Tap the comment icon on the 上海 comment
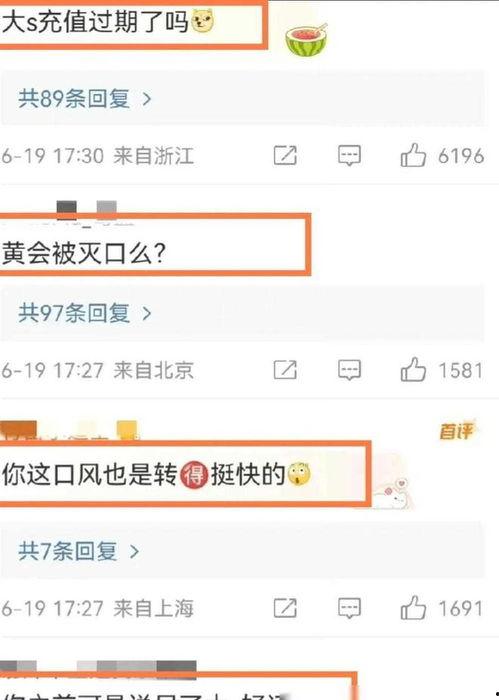The width and height of the screenshot is (499, 700). tap(349, 608)
